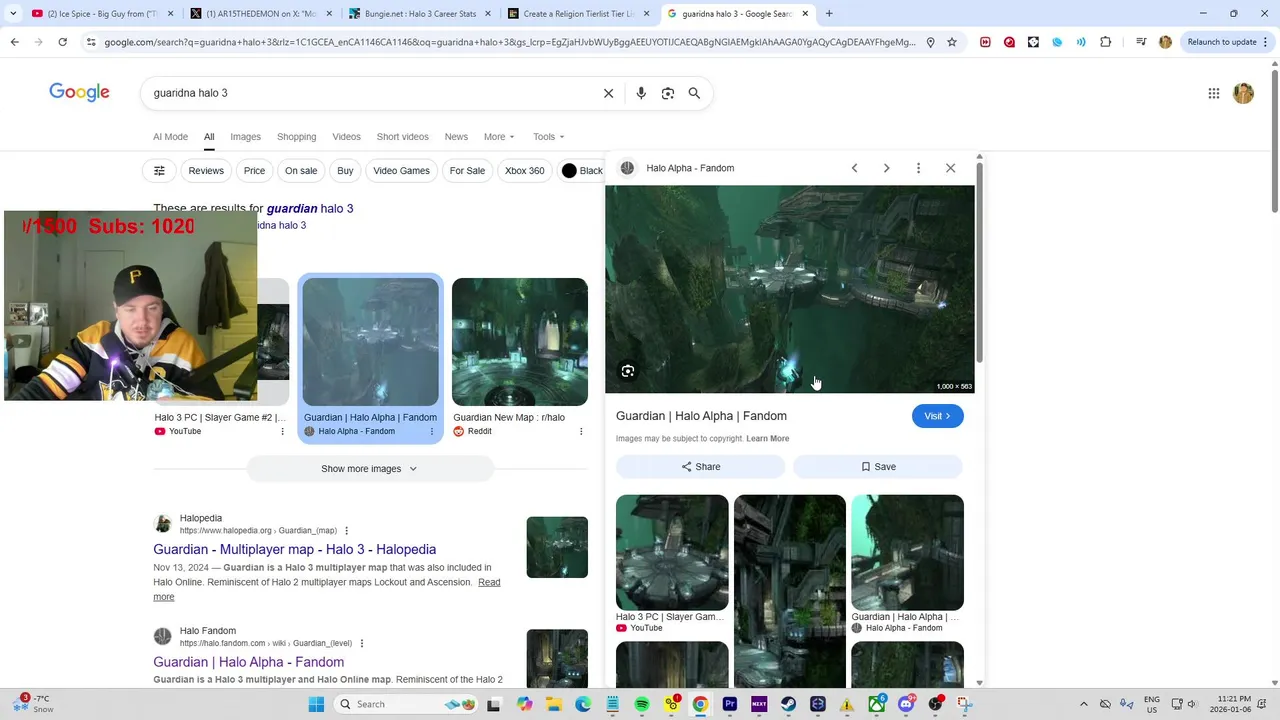Image resolution: width=1280 pixels, height=720 pixels.
Task: Clear the search box with the X icon
Action: (x=608, y=93)
